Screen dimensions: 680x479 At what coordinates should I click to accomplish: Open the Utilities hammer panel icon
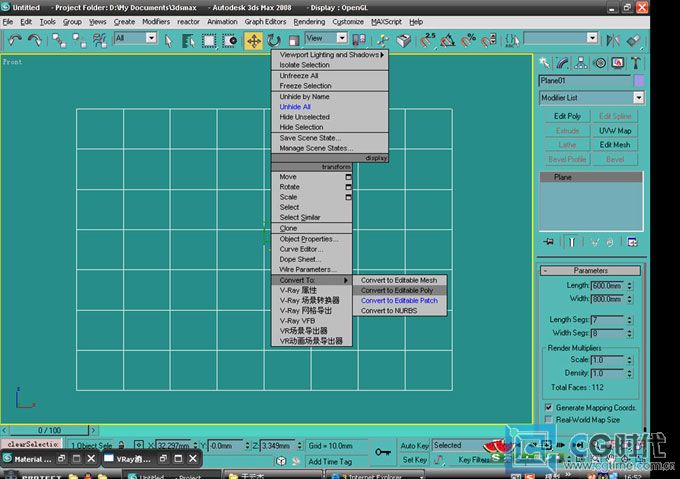636,63
